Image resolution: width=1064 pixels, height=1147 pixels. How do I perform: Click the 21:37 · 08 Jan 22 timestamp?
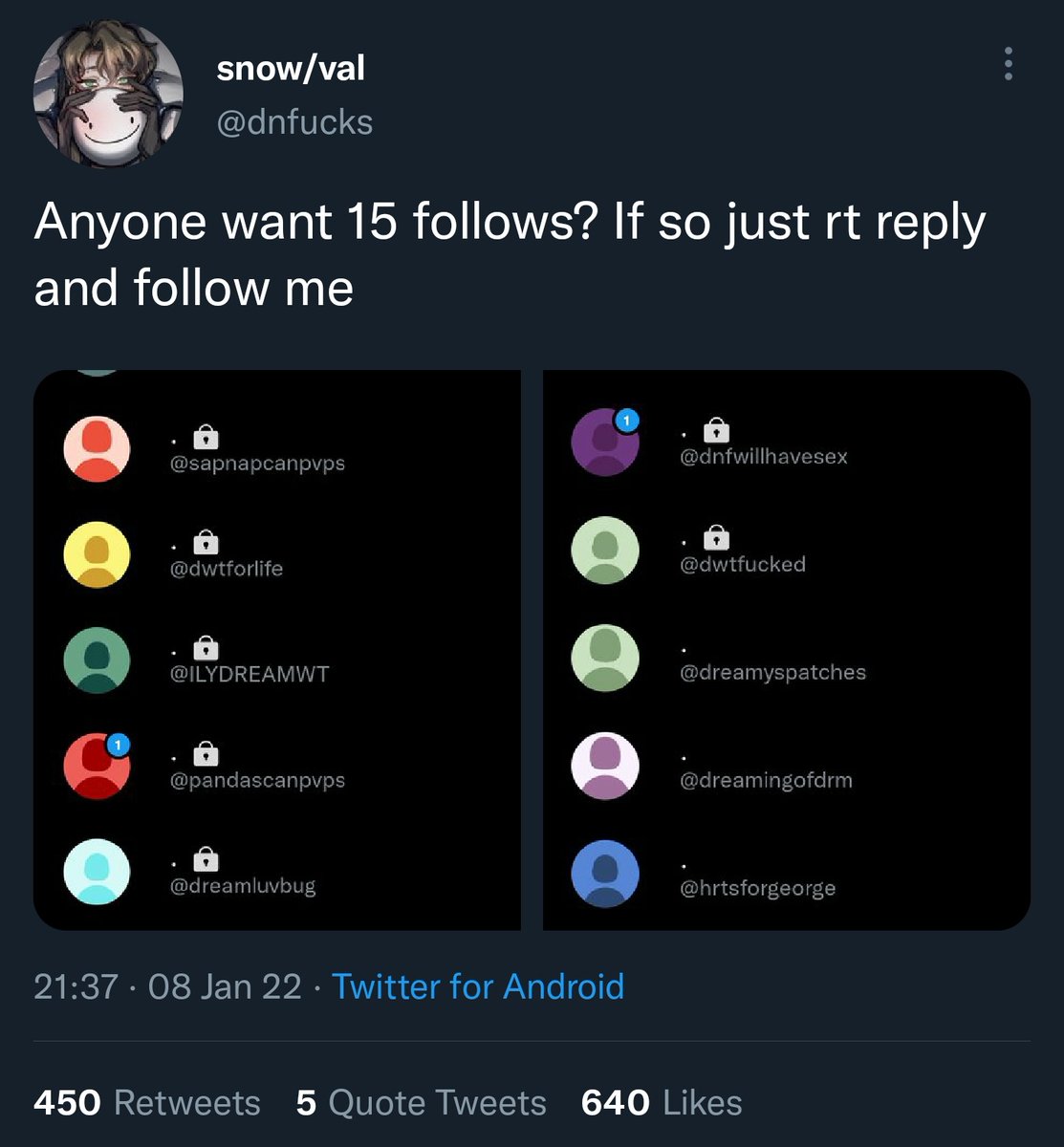tap(167, 985)
